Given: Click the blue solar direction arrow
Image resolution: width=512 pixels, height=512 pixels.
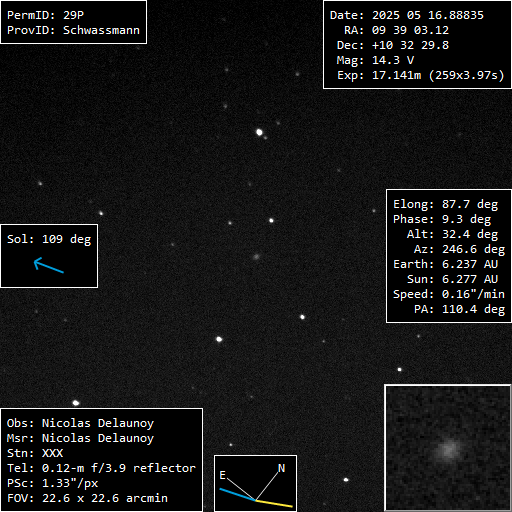Looking at the screenshot, I should (x=49, y=265).
